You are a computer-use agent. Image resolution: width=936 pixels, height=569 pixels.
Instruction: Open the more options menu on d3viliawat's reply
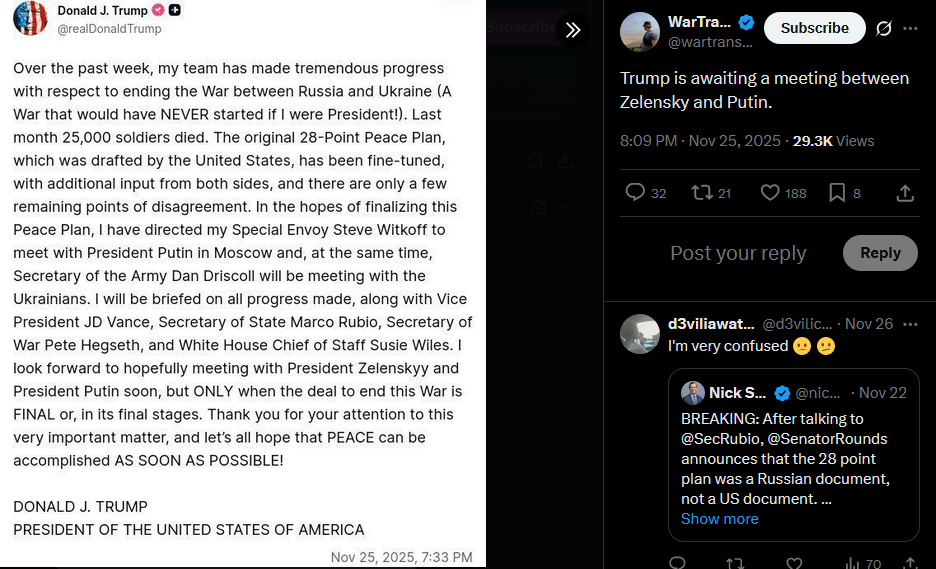910,324
